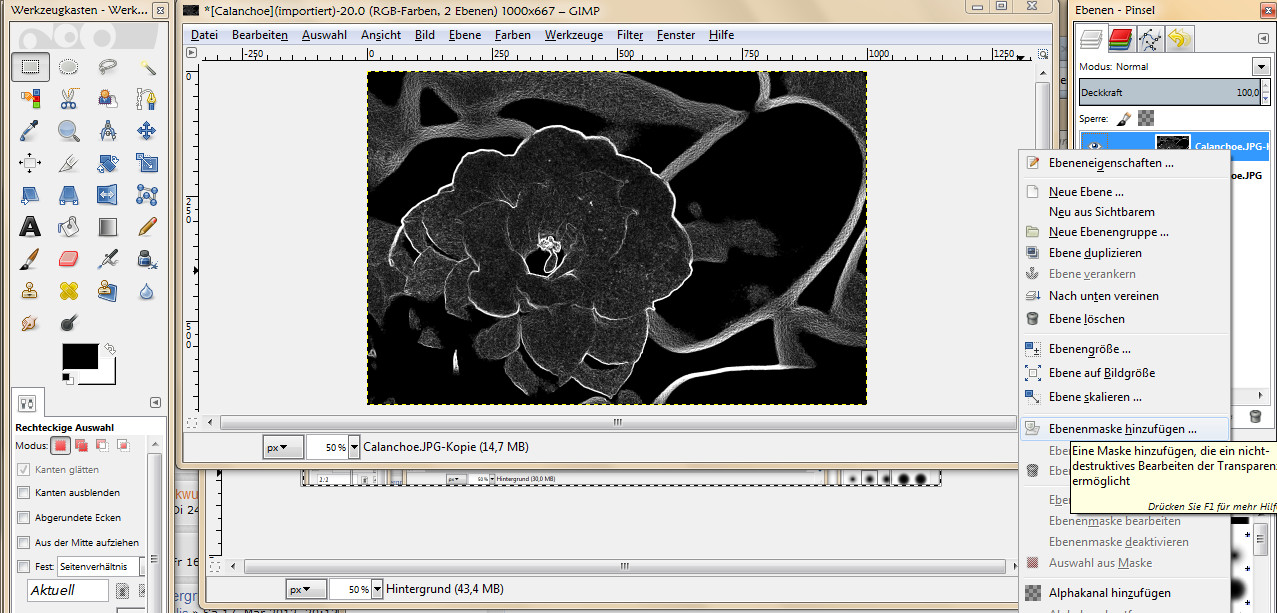
Task: Enable the 'Kanten ausblenden' checkbox
Action: coord(24,493)
